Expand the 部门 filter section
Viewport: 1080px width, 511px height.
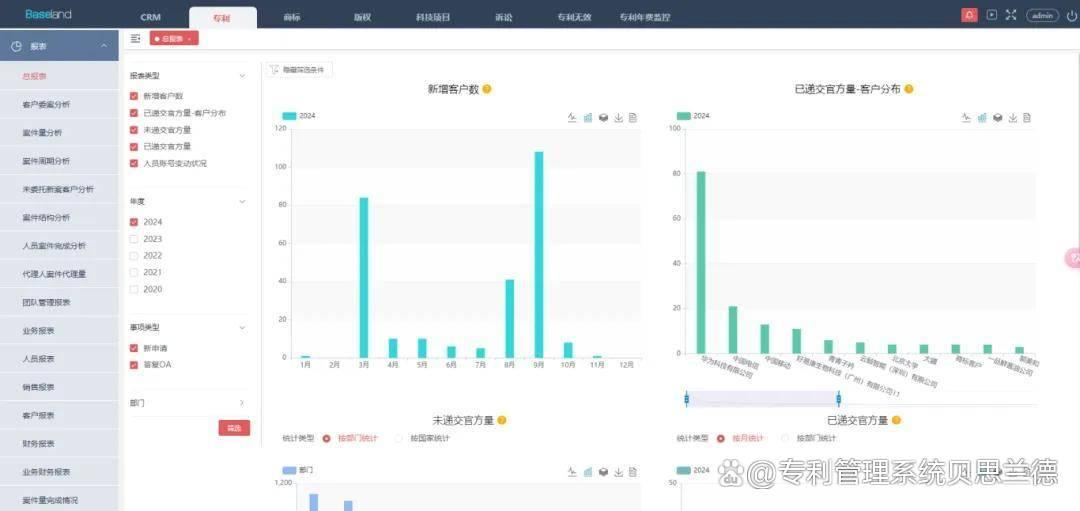pyautogui.click(x=242, y=402)
